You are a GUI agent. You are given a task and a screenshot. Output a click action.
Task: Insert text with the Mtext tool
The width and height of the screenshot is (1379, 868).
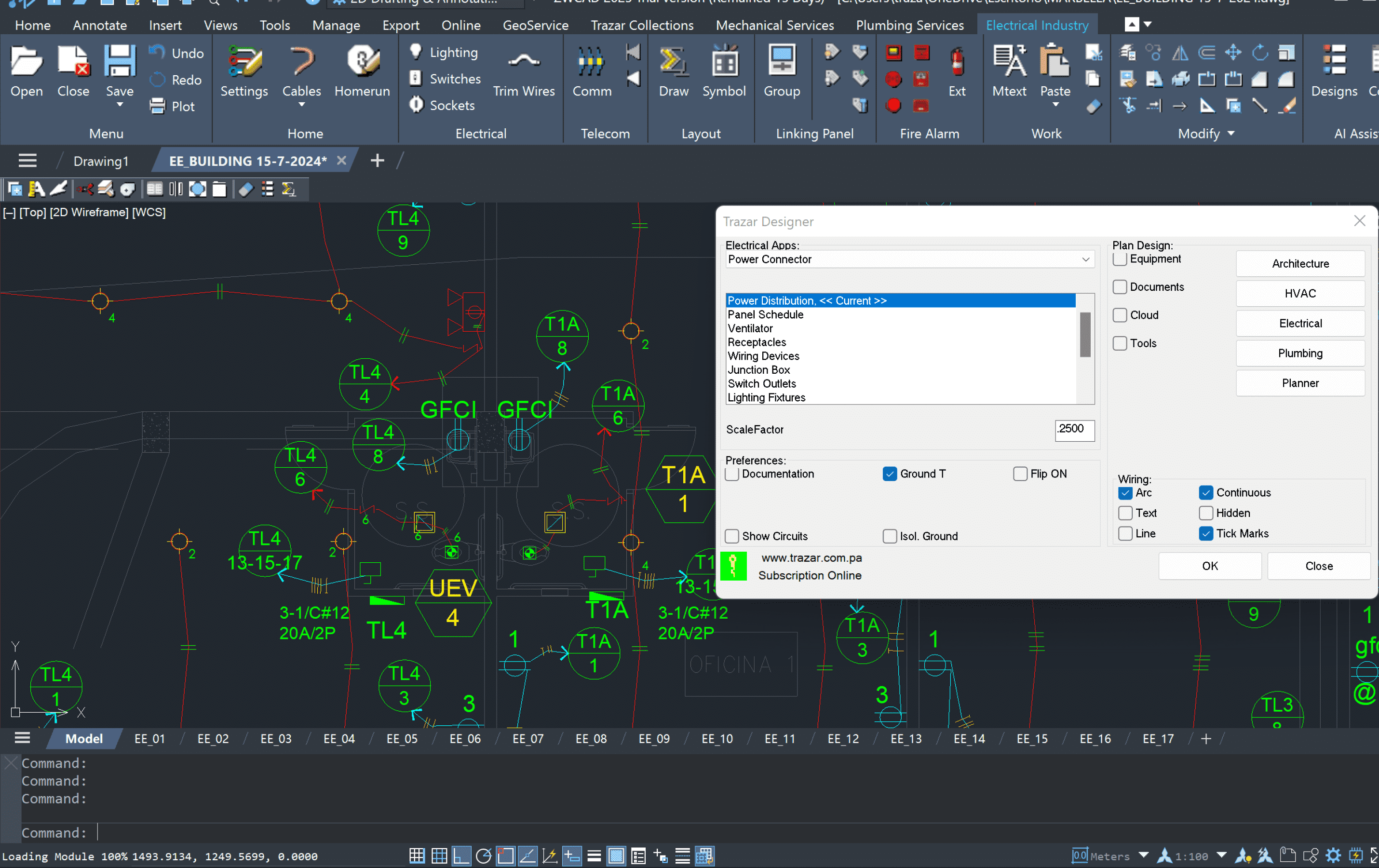pyautogui.click(x=1009, y=71)
